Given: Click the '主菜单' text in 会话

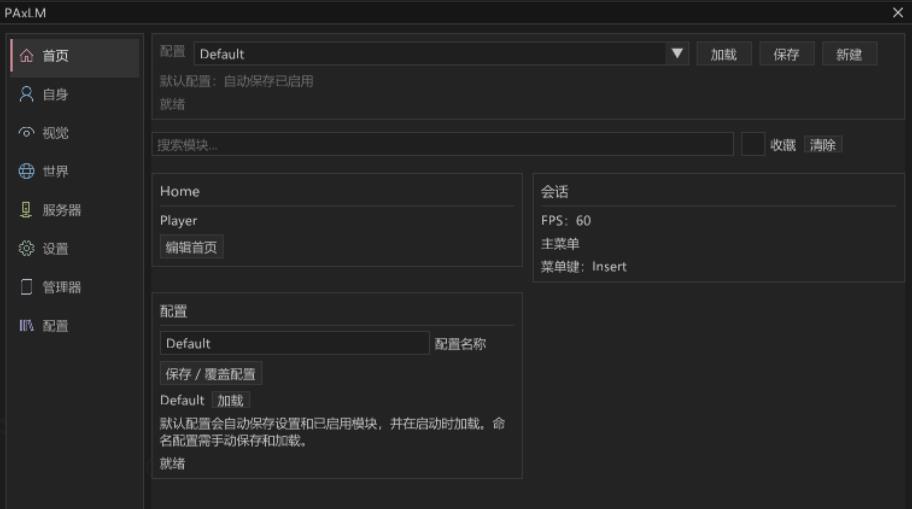Looking at the screenshot, I should click(560, 244).
